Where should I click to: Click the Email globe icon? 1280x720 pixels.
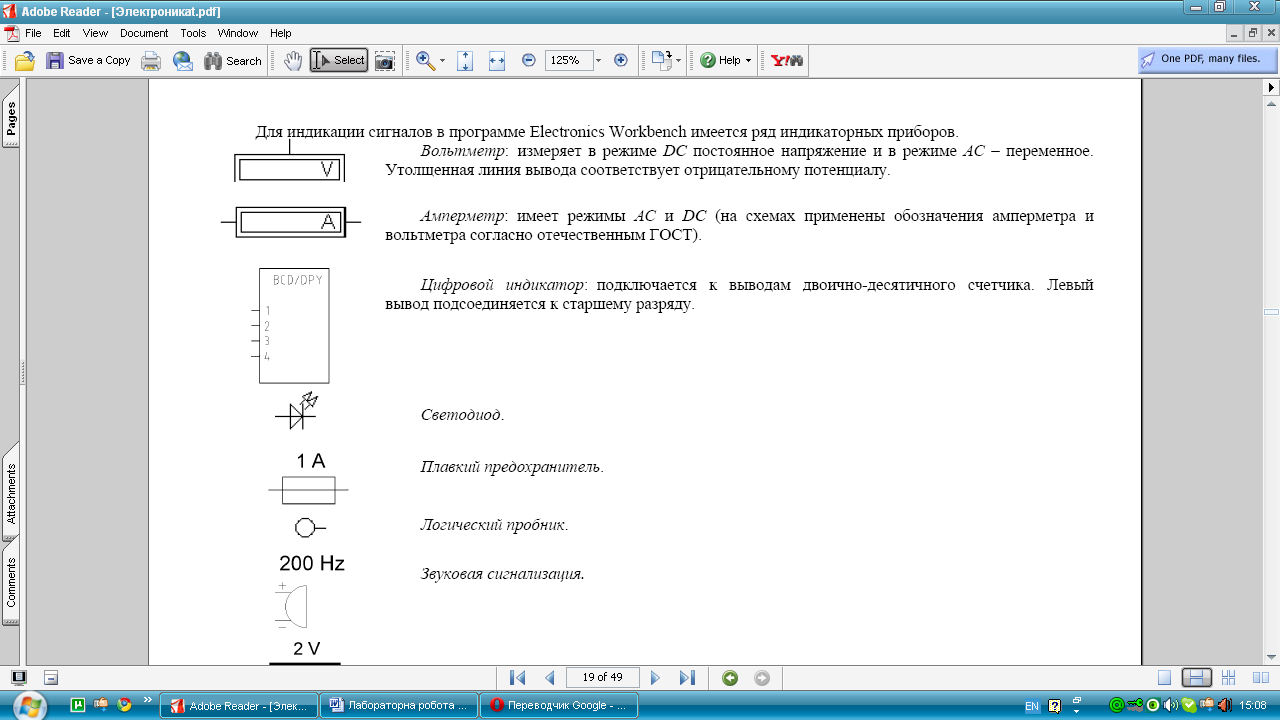pos(183,61)
